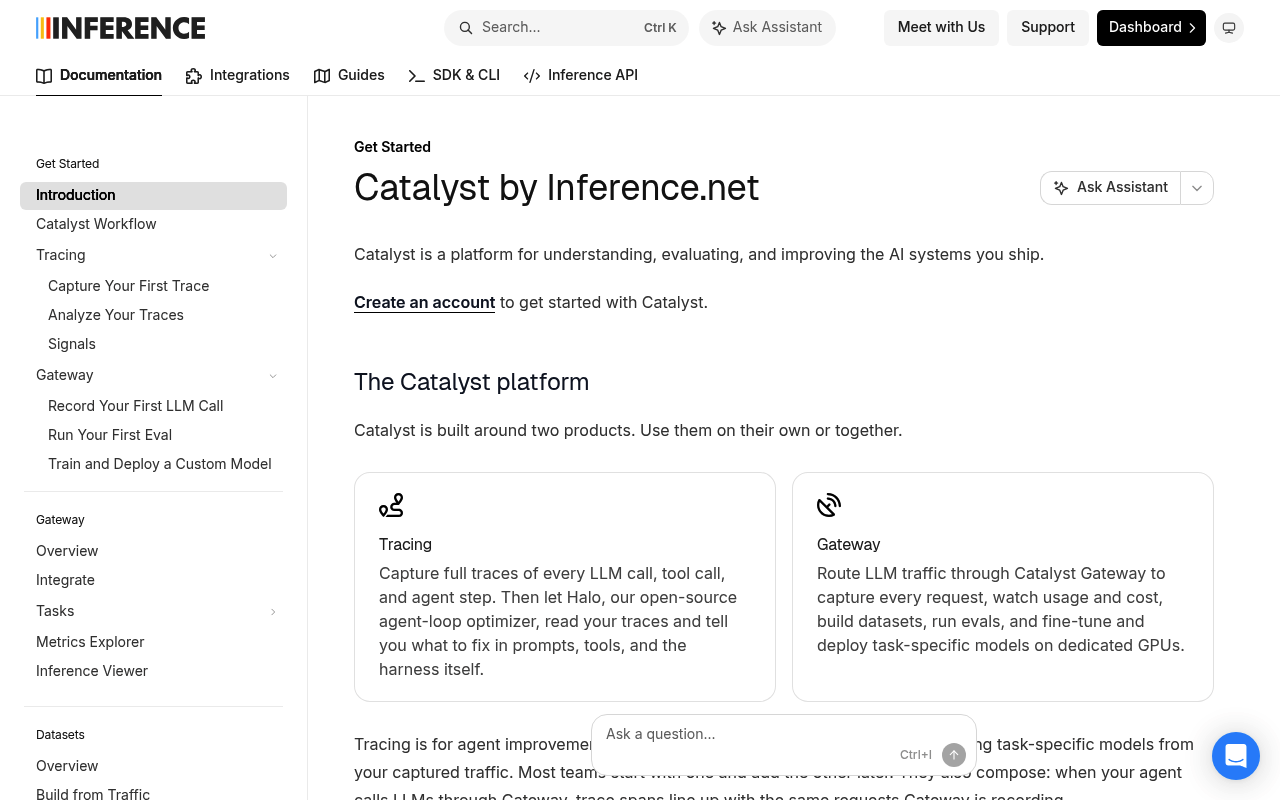This screenshot has width=1280, height=800.
Task: Click the Integrations puzzle icon
Action: [194, 76]
